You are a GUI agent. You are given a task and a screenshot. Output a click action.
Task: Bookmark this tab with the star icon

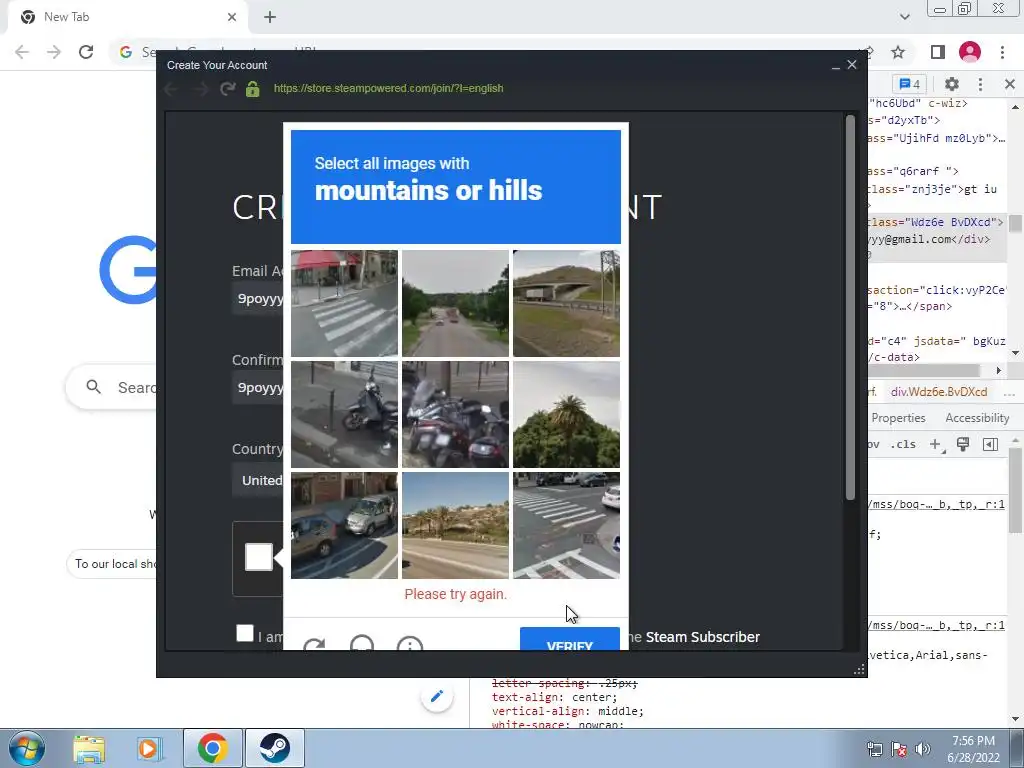(898, 52)
